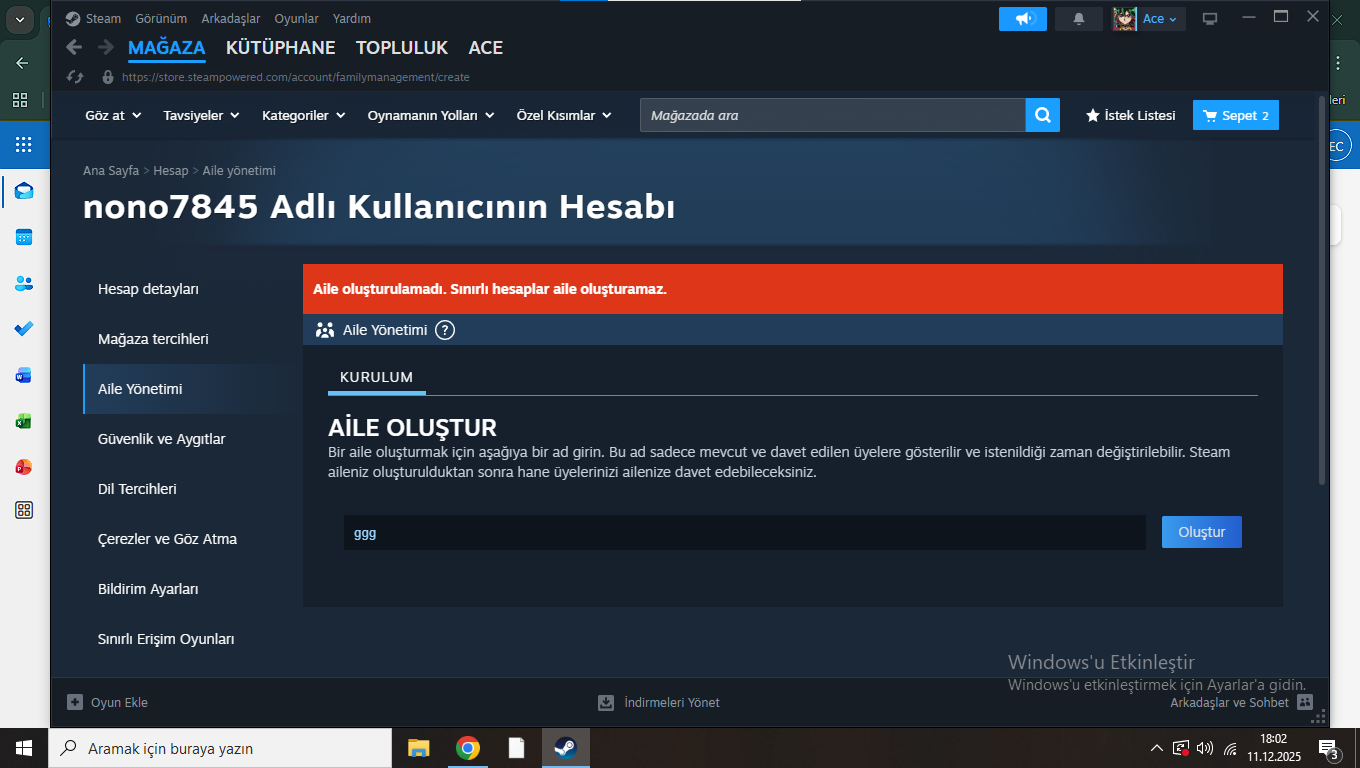Go to the MAĞAZA tab
The height and width of the screenshot is (768, 1360).
[x=167, y=47]
